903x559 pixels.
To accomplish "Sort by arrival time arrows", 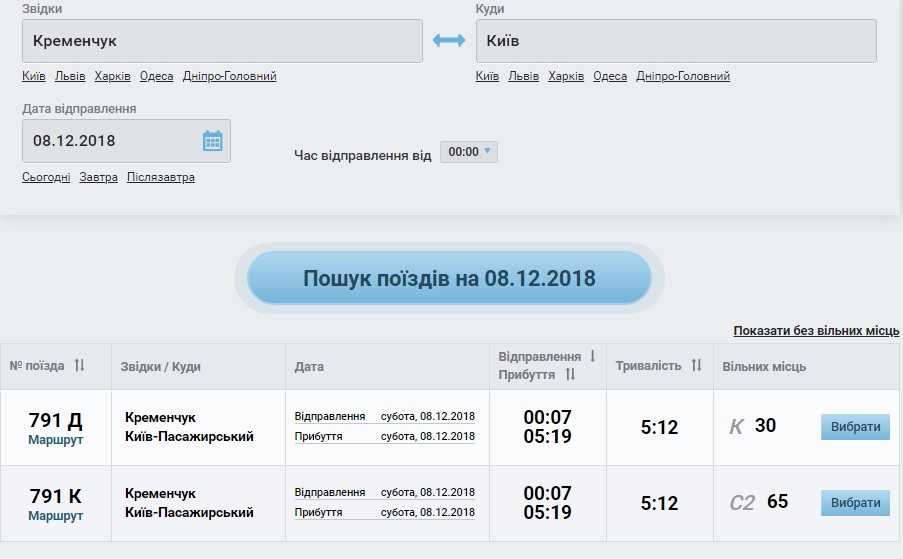I will [x=570, y=375].
